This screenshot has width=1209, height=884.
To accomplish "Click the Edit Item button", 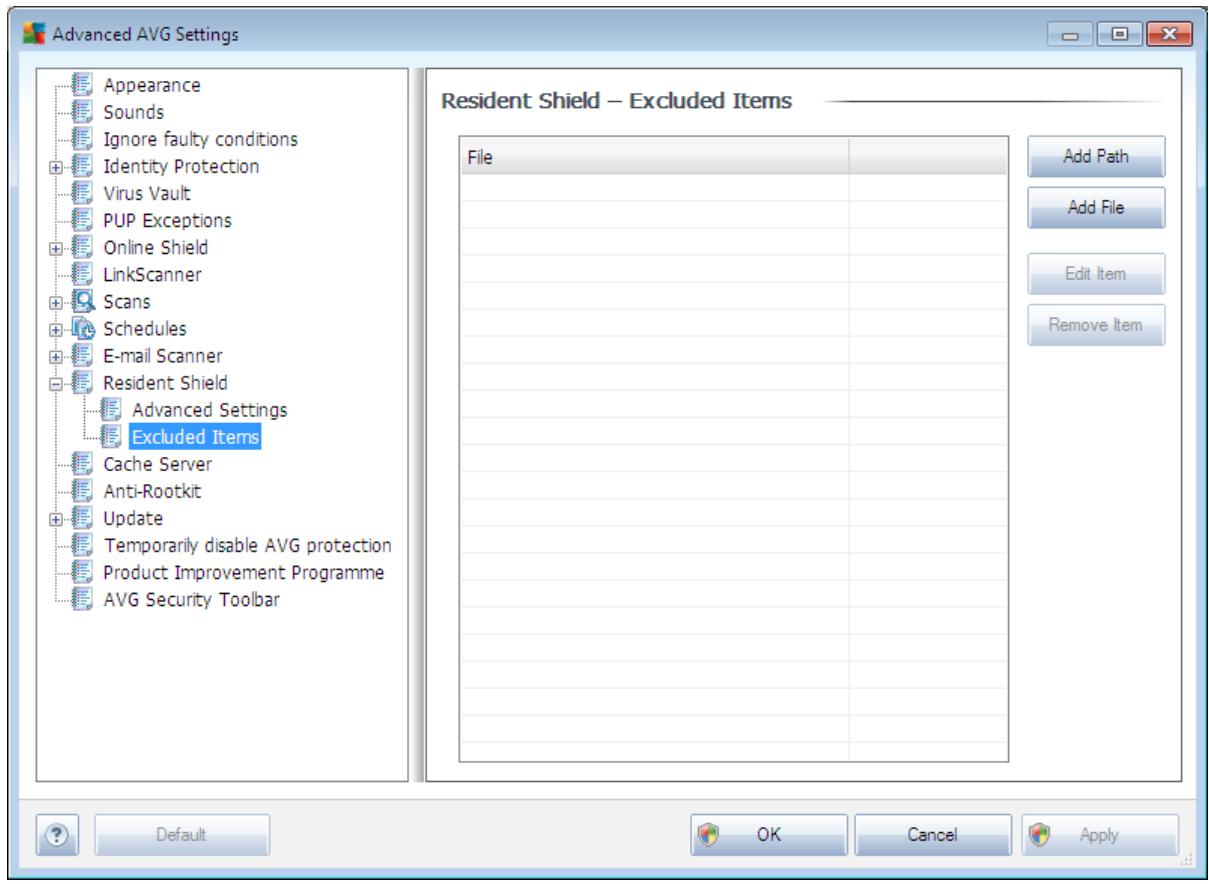I will point(1097,274).
